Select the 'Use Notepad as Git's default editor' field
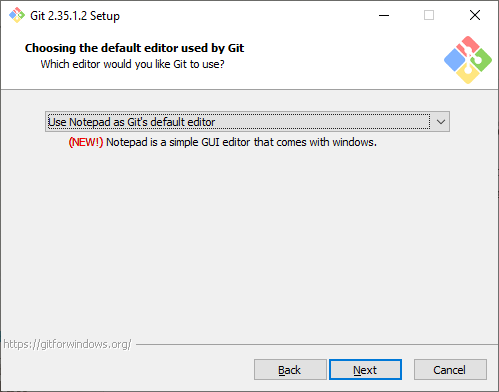The image size is (499, 392). 247,122
